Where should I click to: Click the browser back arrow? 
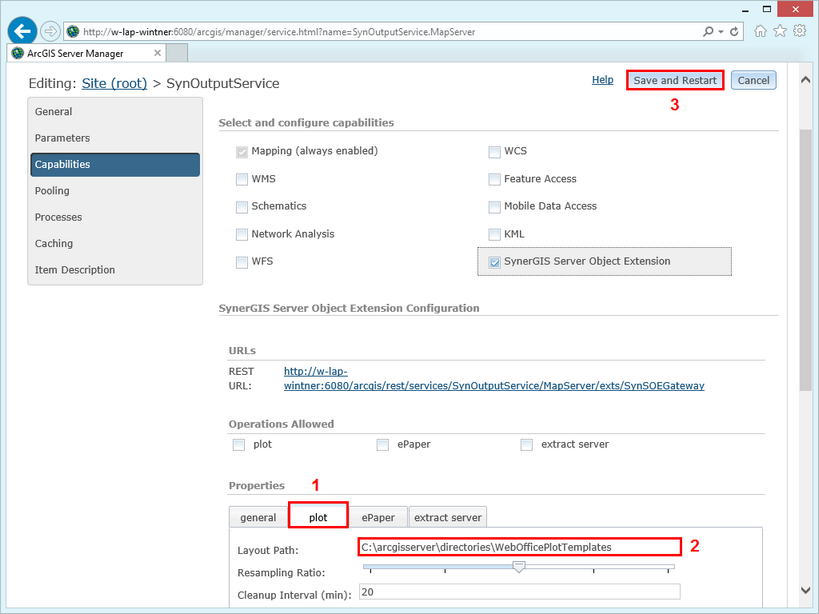22,31
